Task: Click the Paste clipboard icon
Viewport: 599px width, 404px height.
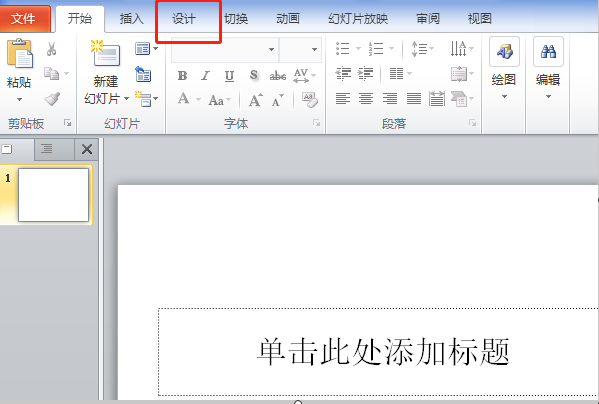Action: tap(20, 53)
